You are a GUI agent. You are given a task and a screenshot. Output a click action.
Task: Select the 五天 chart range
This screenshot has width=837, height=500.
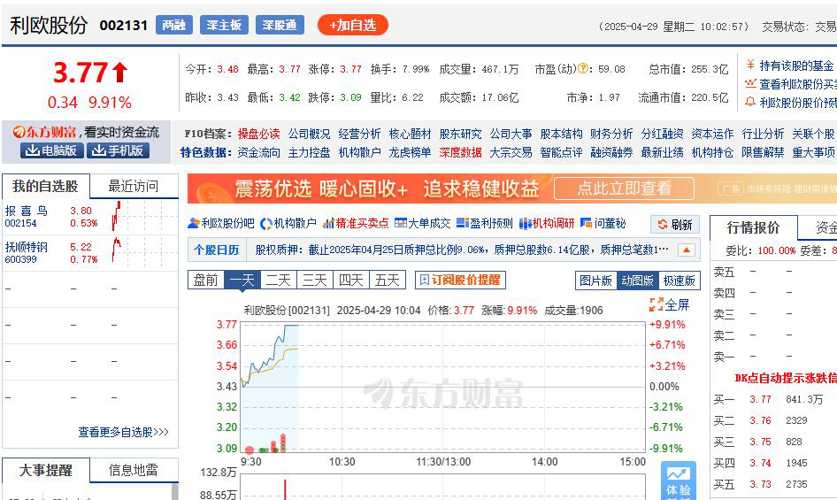point(388,280)
